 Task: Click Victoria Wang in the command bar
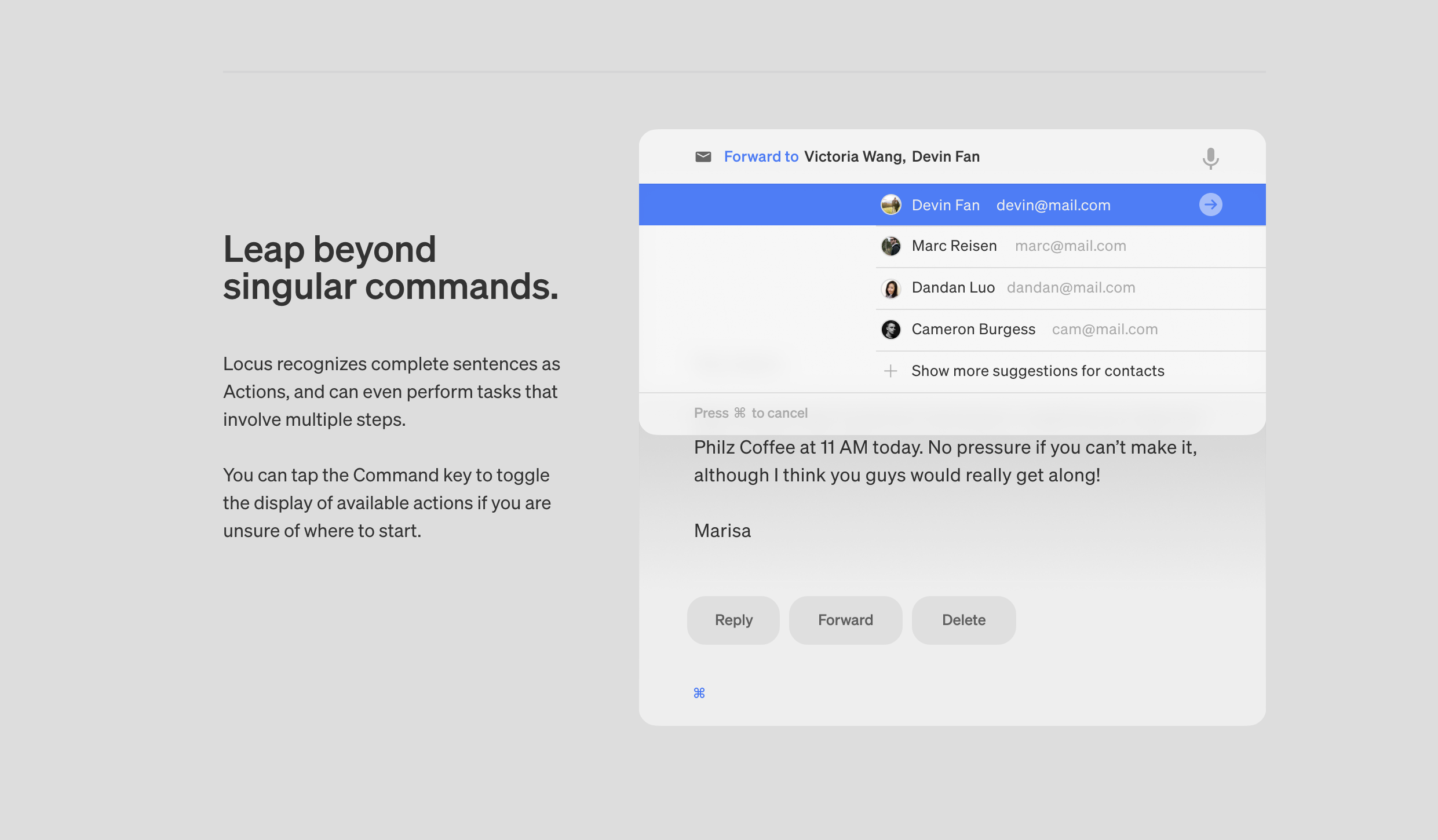[x=855, y=156]
